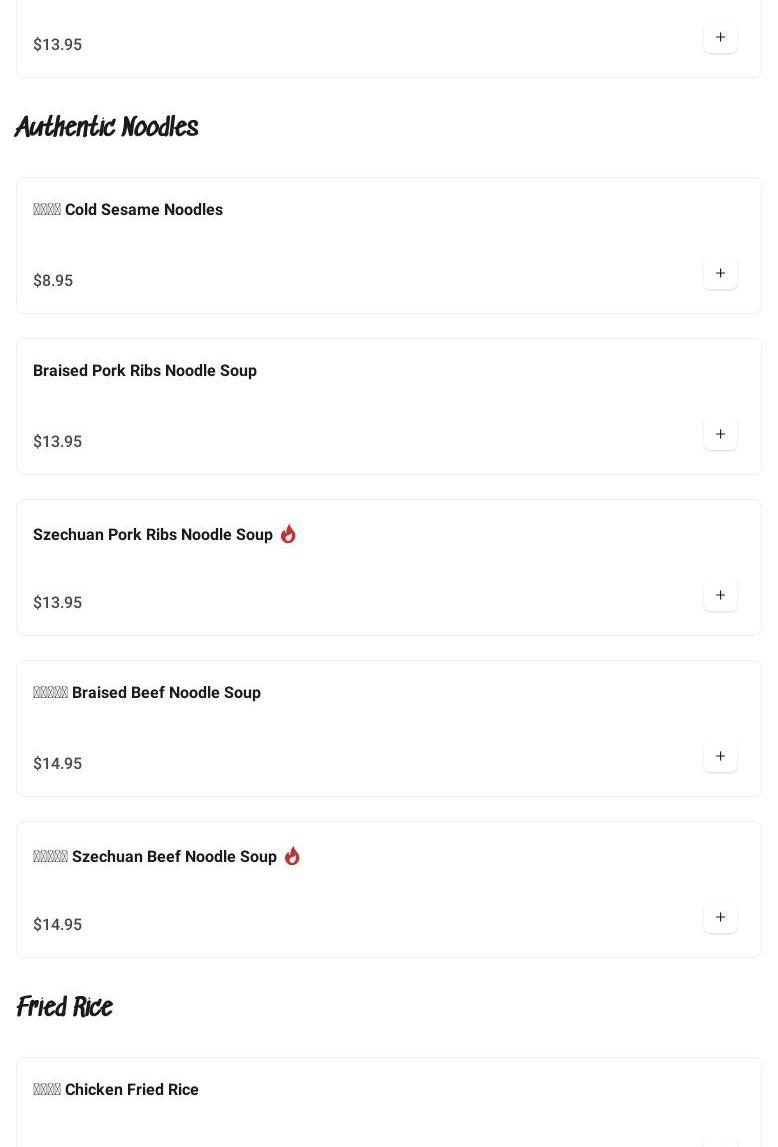The height and width of the screenshot is (1147, 778).
Task: Select Szechuan Pork Ribs Noodle Soup title
Action: tap(153, 535)
